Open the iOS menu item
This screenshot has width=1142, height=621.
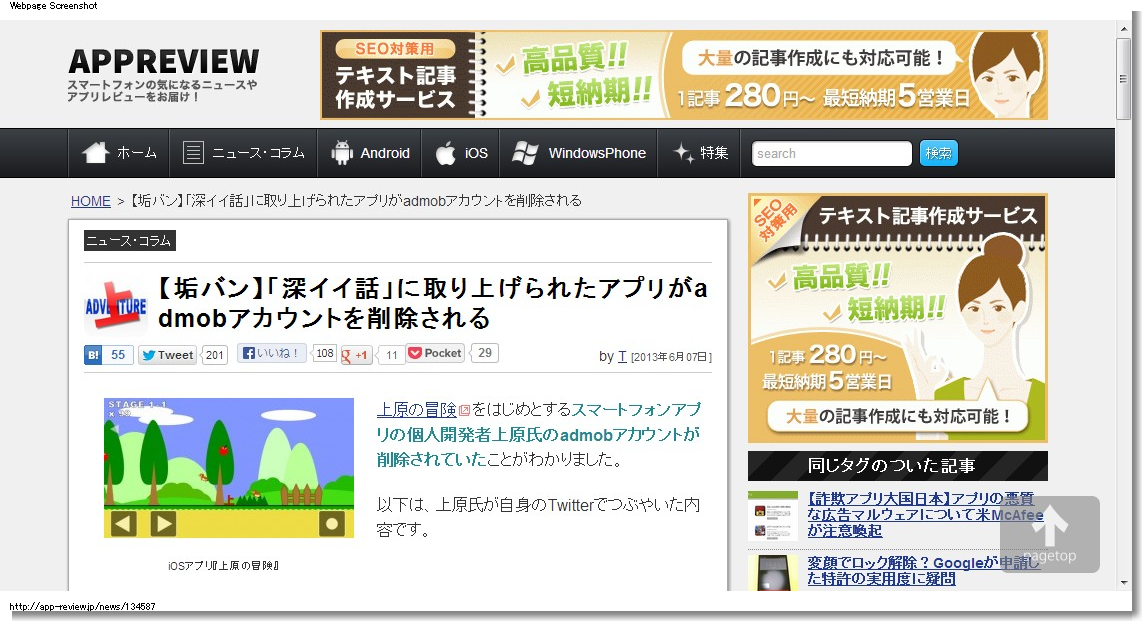[x=461, y=153]
